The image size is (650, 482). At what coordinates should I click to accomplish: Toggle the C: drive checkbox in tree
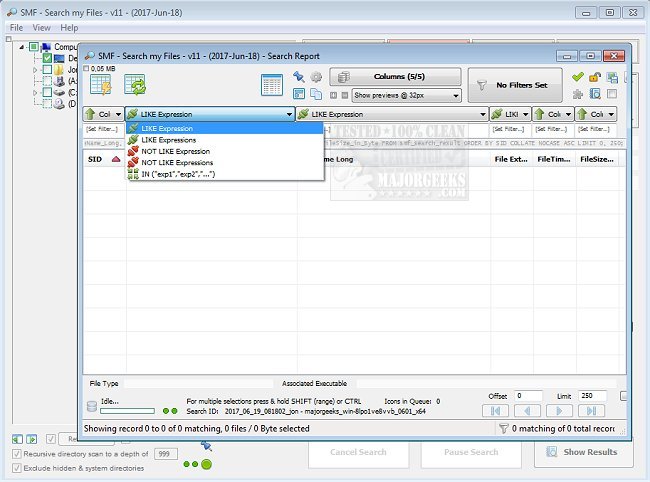(x=47, y=92)
